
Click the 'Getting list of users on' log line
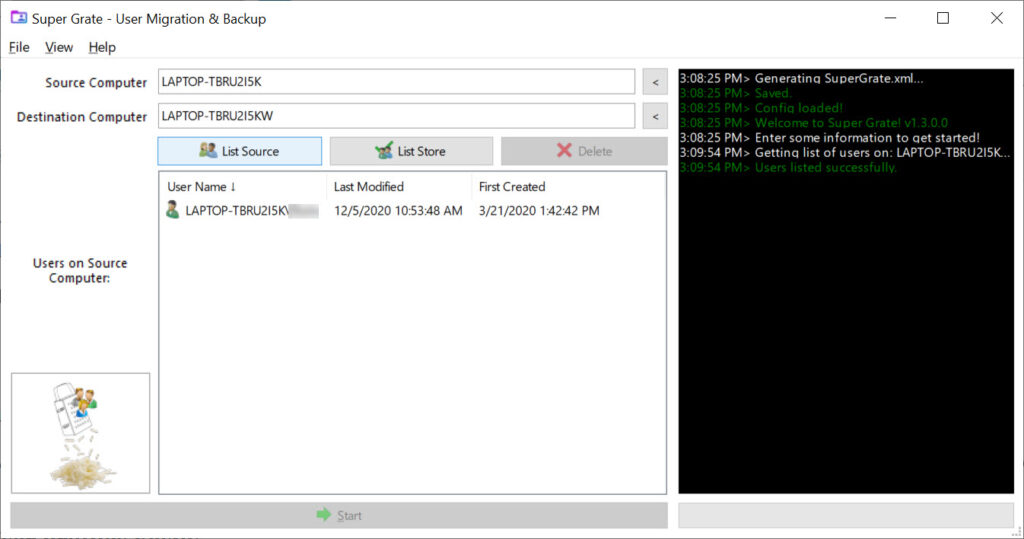point(844,153)
